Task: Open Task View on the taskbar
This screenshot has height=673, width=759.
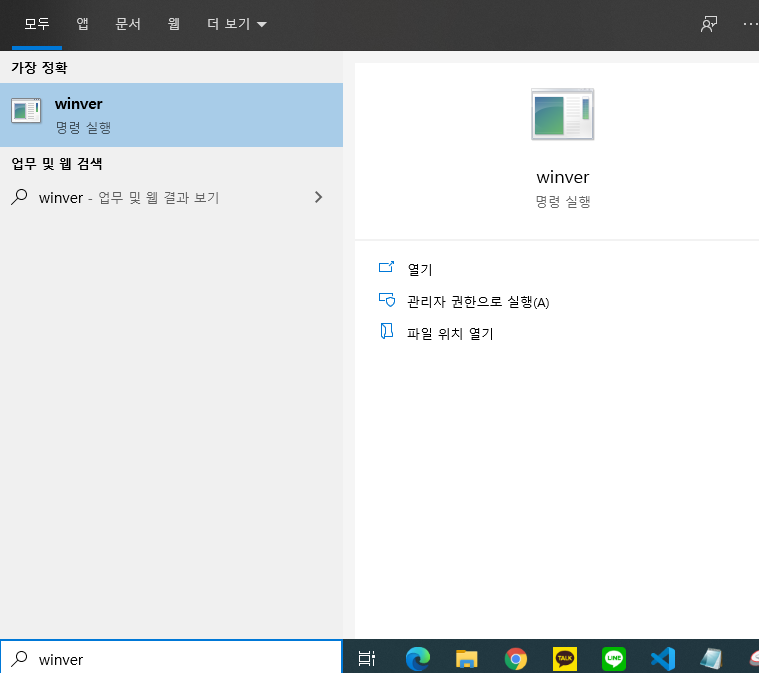Action: pyautogui.click(x=366, y=658)
